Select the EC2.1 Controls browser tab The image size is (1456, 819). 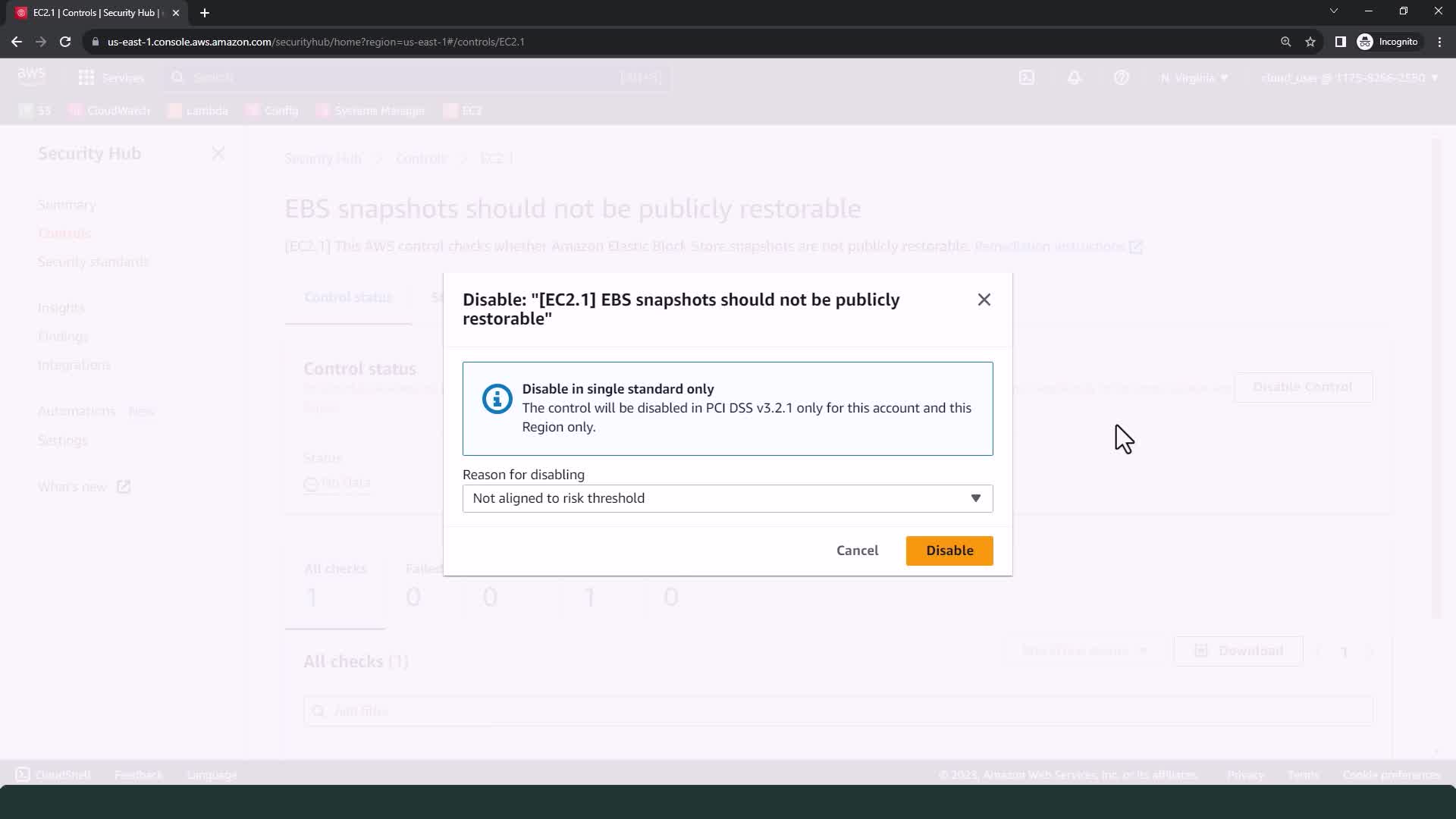(95, 13)
